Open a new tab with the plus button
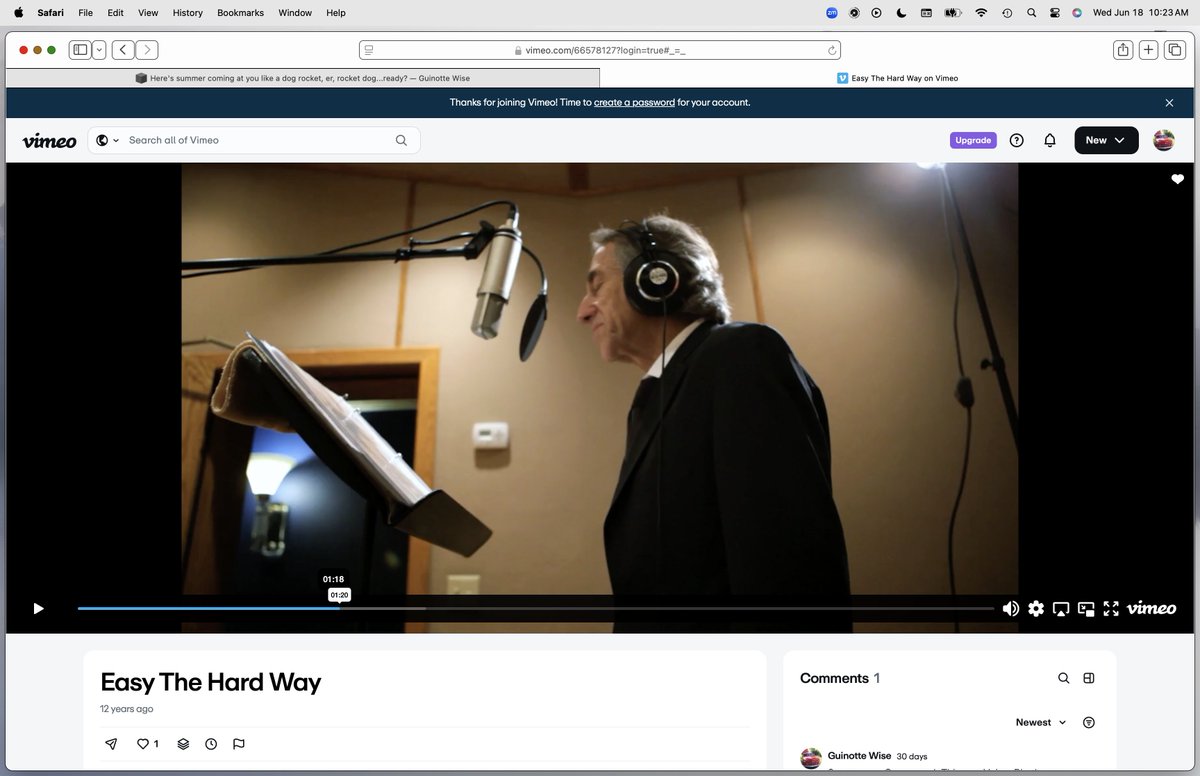 point(1149,50)
